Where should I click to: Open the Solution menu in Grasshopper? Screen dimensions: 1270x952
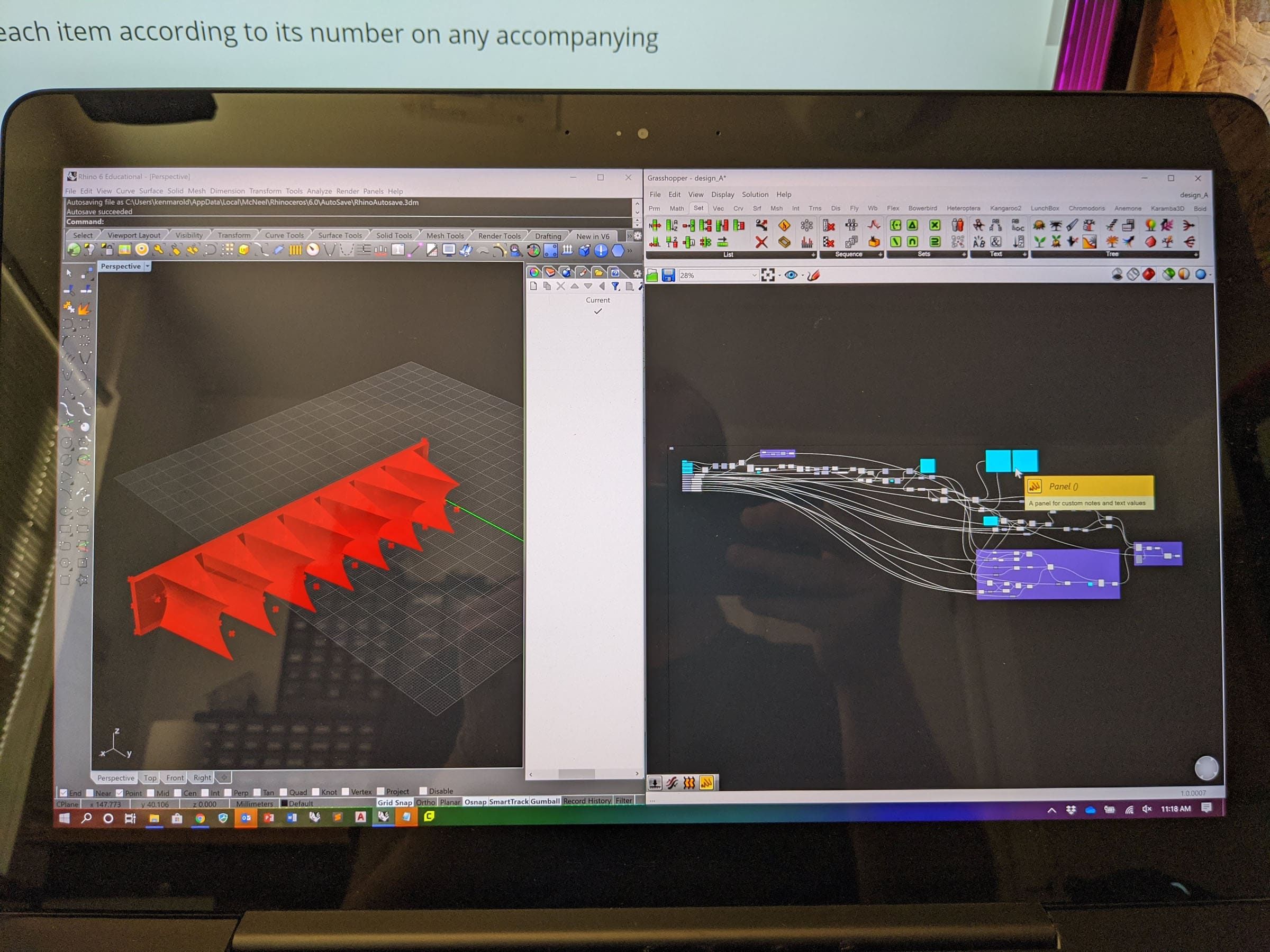[x=755, y=195]
